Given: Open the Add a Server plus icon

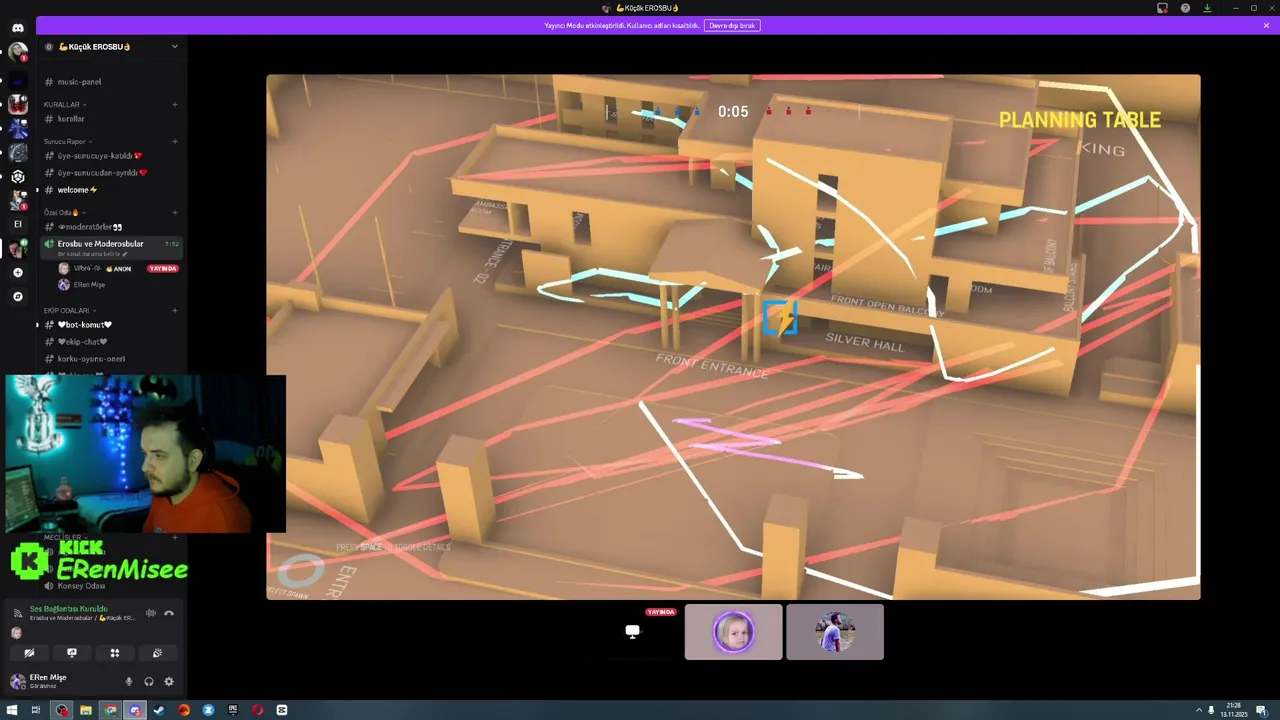Looking at the screenshot, I should [17, 272].
